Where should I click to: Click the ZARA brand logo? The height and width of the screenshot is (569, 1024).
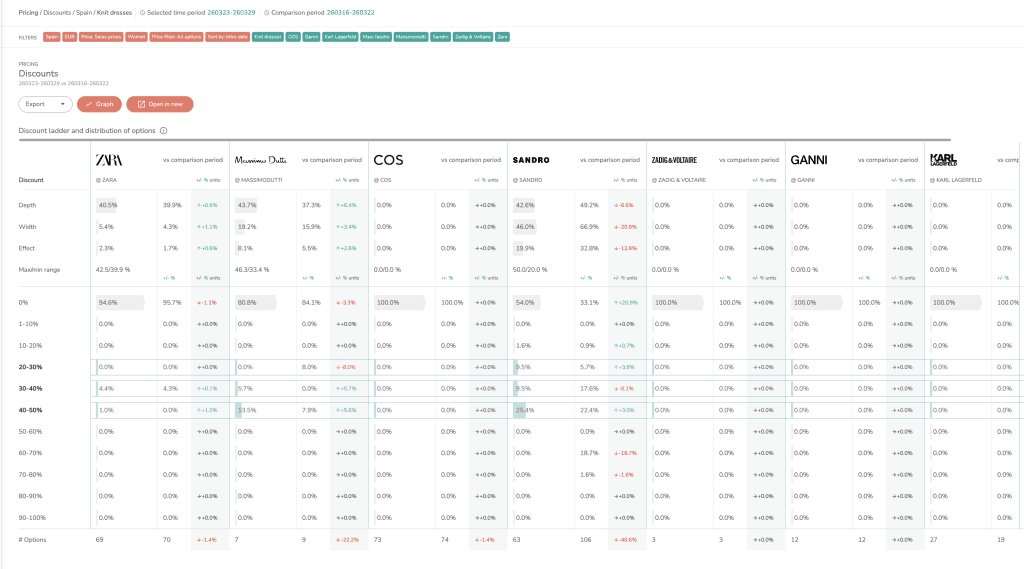[108, 160]
